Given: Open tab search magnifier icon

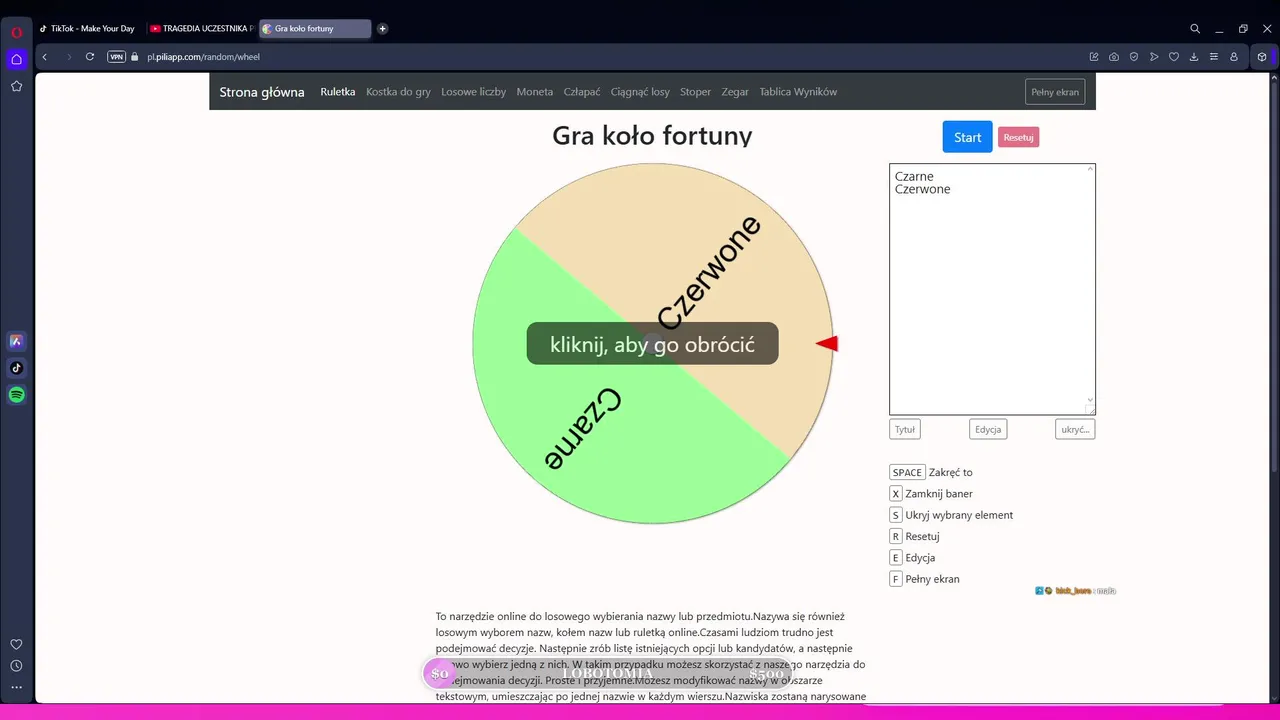Looking at the screenshot, I should point(1195,29).
